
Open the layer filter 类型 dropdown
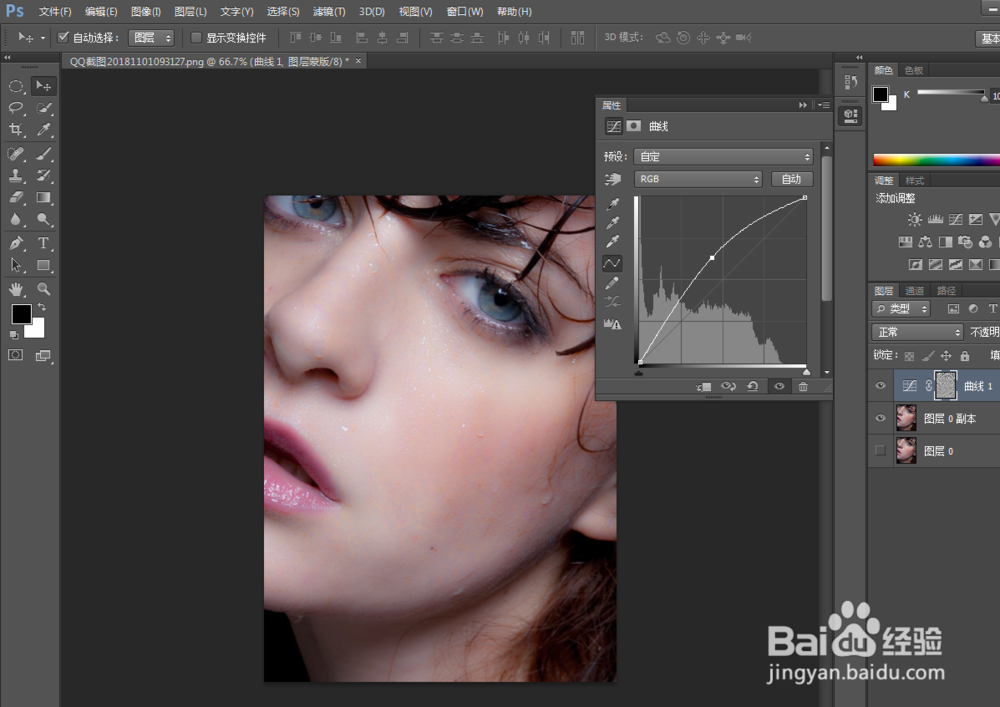[x=901, y=309]
